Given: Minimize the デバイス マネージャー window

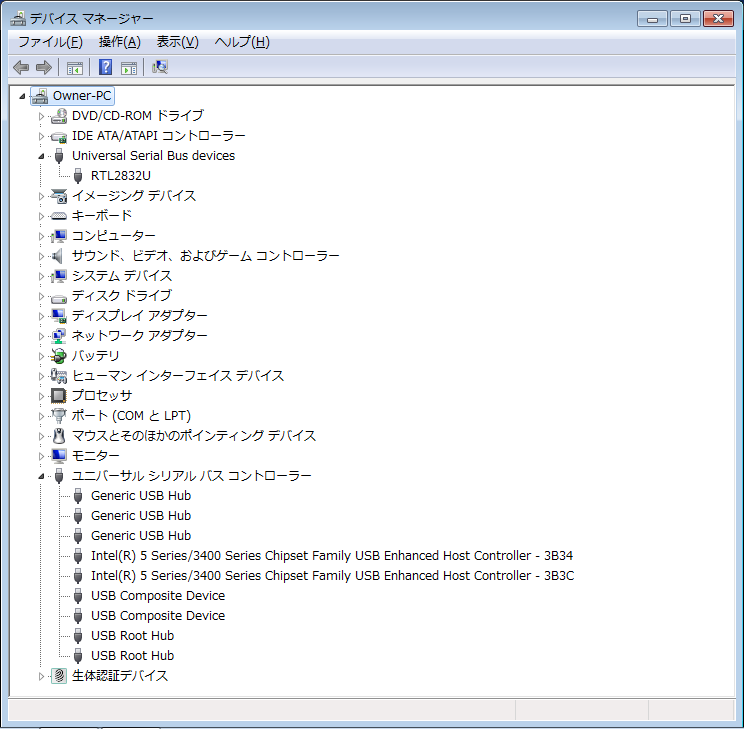Looking at the screenshot, I should (652, 19).
